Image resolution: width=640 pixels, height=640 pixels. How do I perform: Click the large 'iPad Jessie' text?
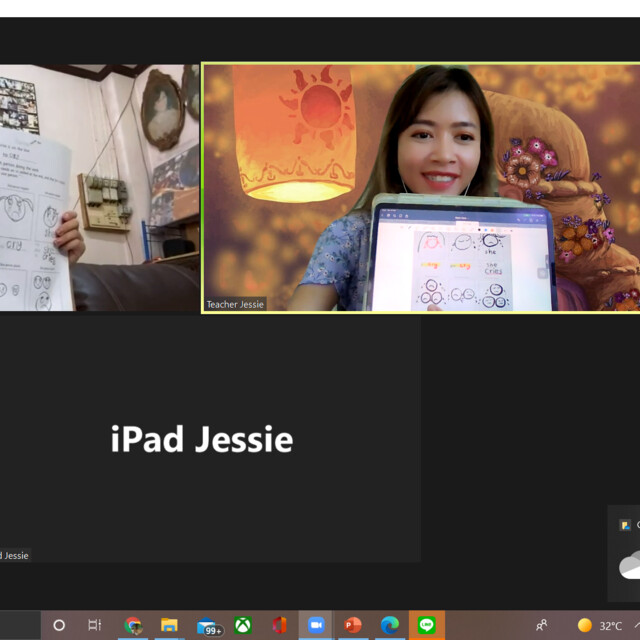pyautogui.click(x=202, y=439)
